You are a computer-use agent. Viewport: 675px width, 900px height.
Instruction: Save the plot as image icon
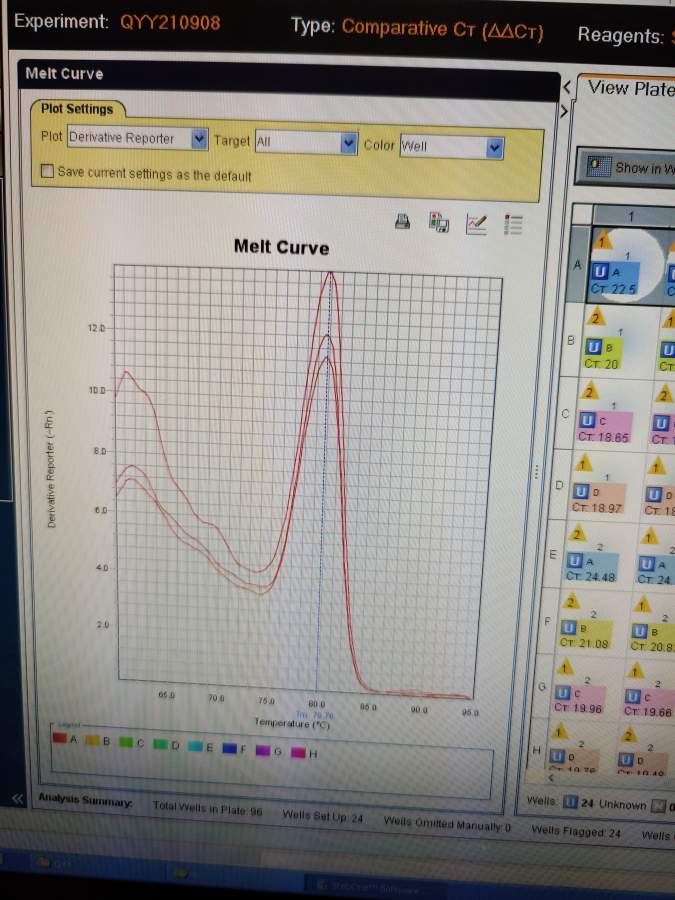click(439, 223)
